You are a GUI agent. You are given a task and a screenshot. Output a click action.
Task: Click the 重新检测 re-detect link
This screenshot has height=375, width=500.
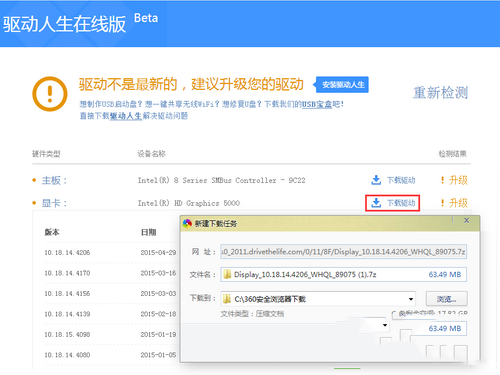click(x=440, y=93)
